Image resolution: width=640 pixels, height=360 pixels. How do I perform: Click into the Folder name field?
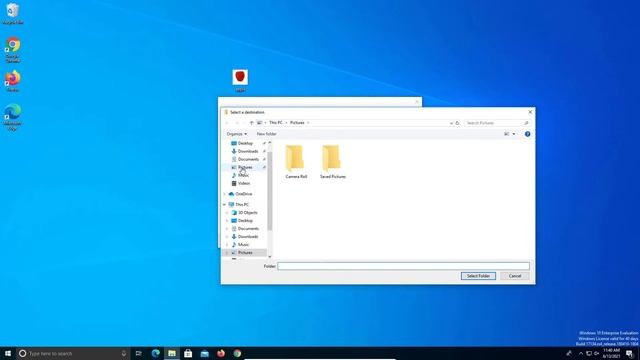click(x=403, y=266)
